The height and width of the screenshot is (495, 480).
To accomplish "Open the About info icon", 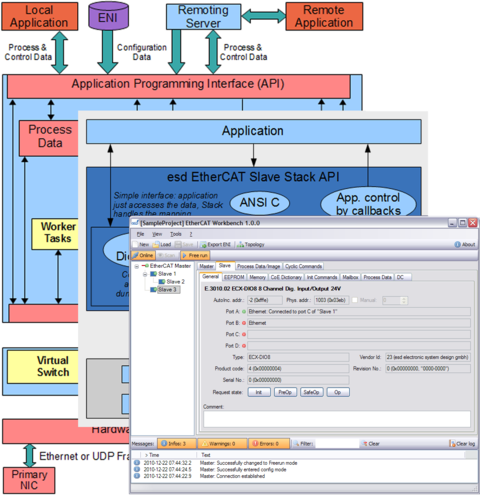I will click(x=457, y=244).
